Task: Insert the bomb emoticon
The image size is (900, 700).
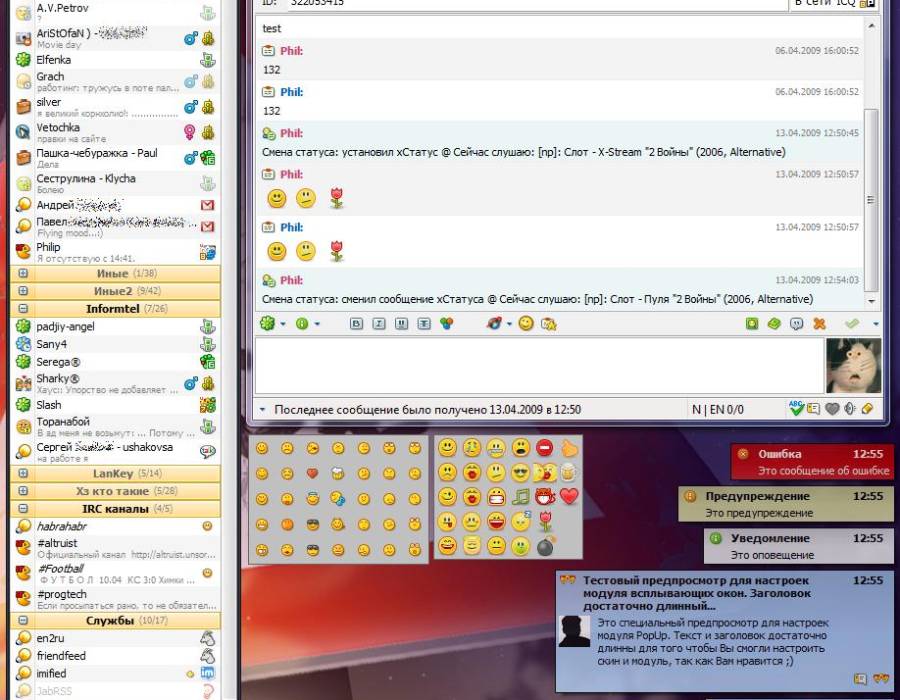Action: click(x=545, y=547)
